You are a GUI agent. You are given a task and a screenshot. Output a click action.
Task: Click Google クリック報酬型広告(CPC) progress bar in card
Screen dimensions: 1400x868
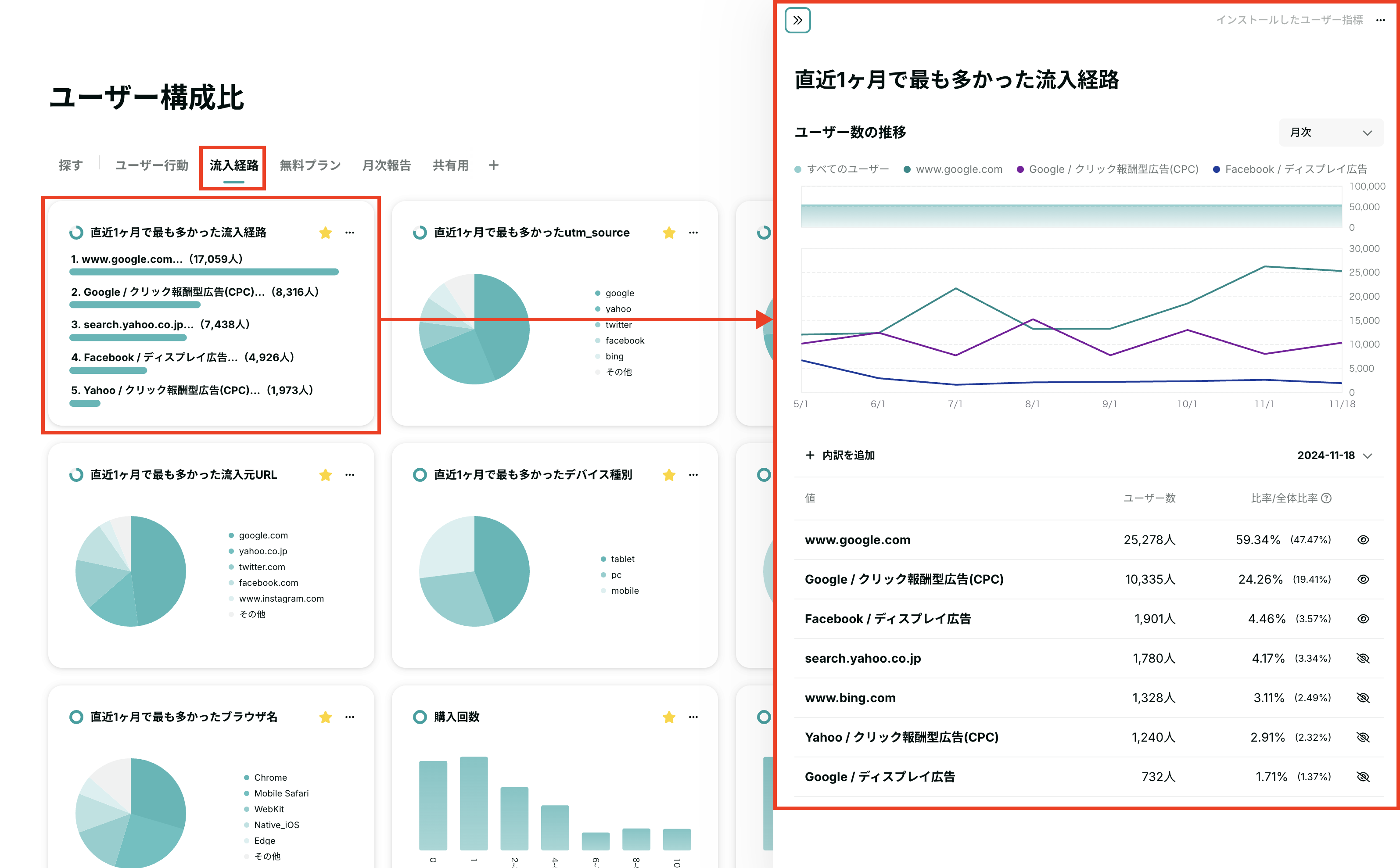[135, 305]
